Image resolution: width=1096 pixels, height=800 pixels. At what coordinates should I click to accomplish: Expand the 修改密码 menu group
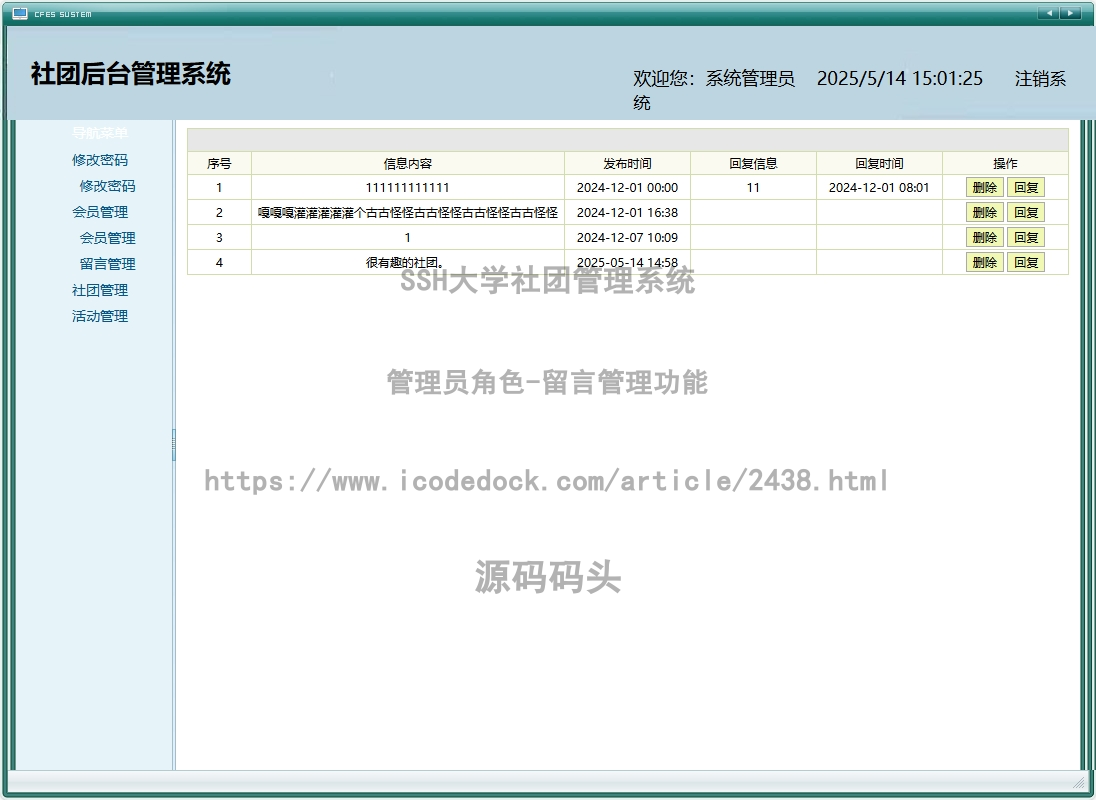click(x=100, y=160)
